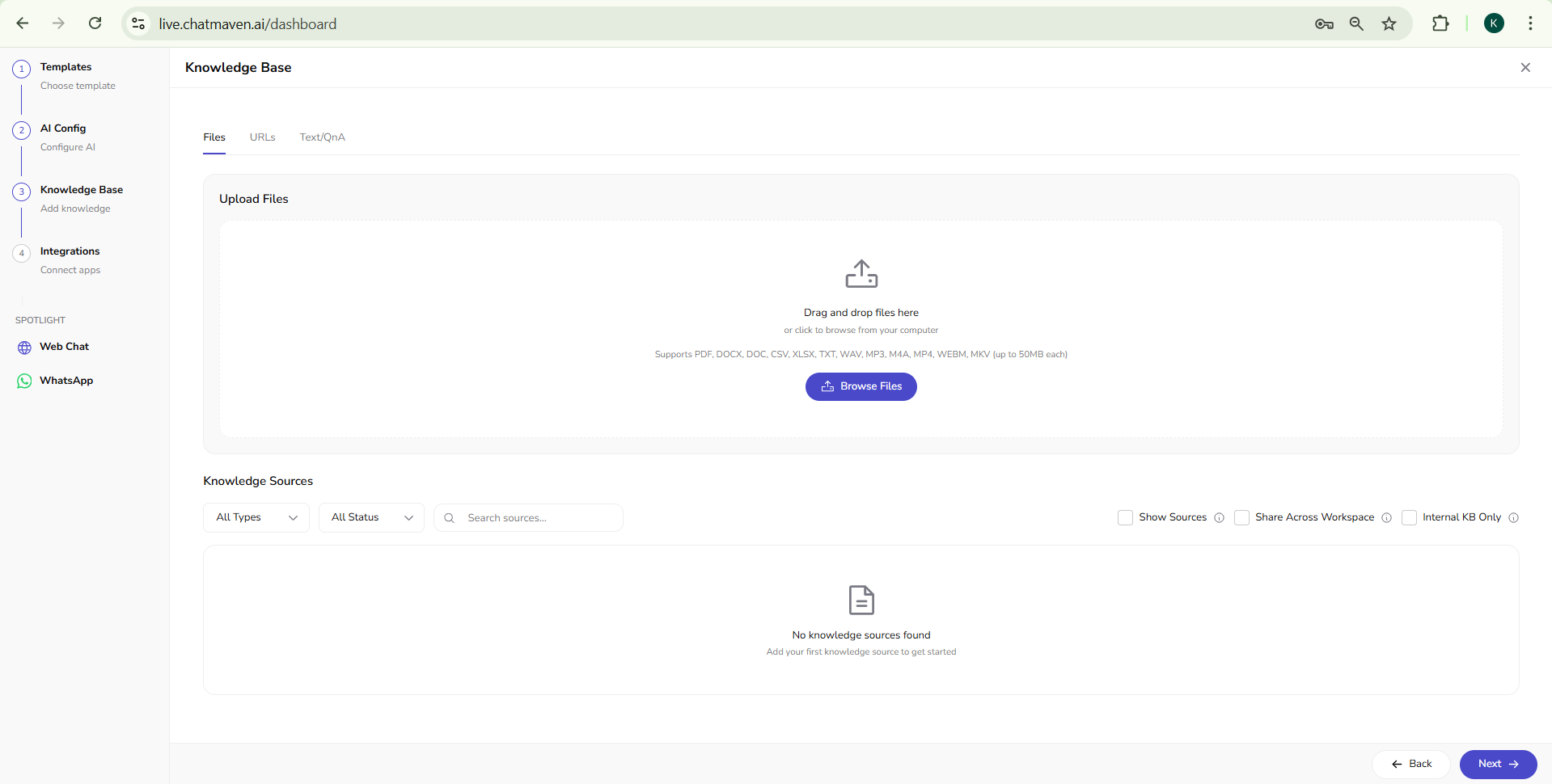The image size is (1552, 784).
Task: Click the Browse Files button
Action: (861, 386)
